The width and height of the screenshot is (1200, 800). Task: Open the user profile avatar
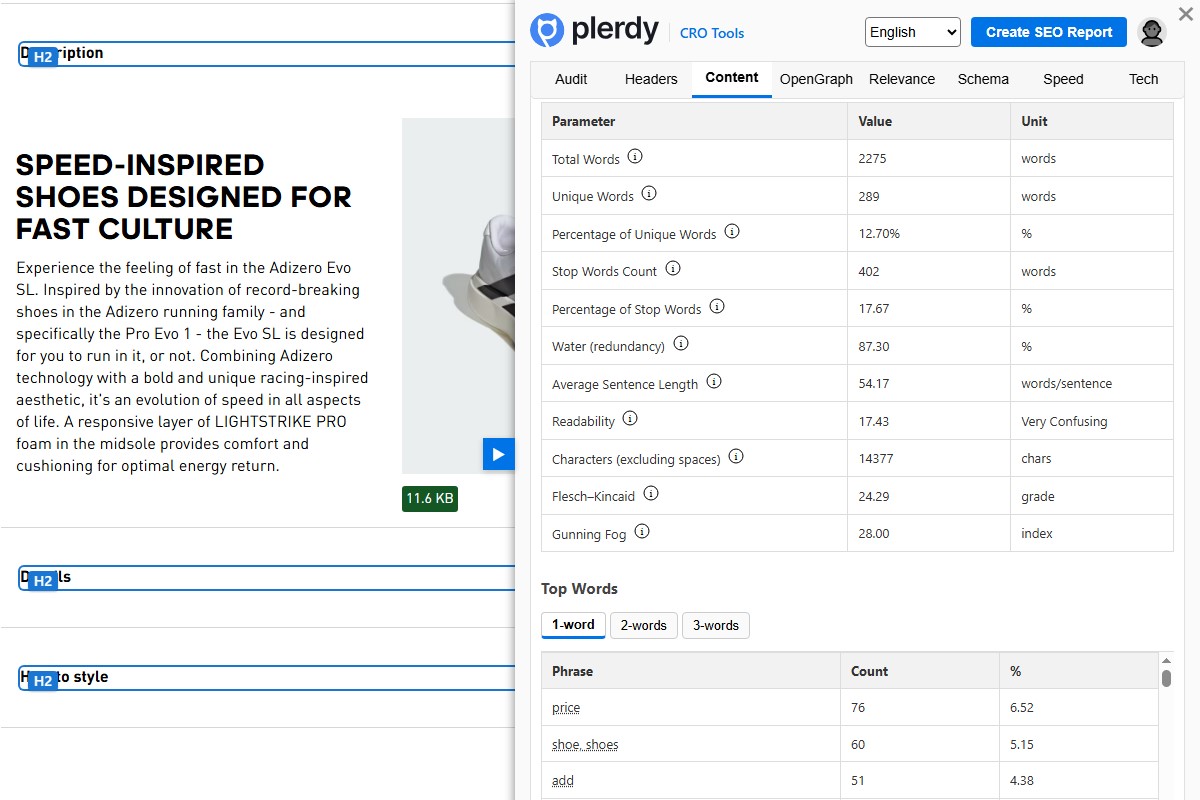point(1152,31)
